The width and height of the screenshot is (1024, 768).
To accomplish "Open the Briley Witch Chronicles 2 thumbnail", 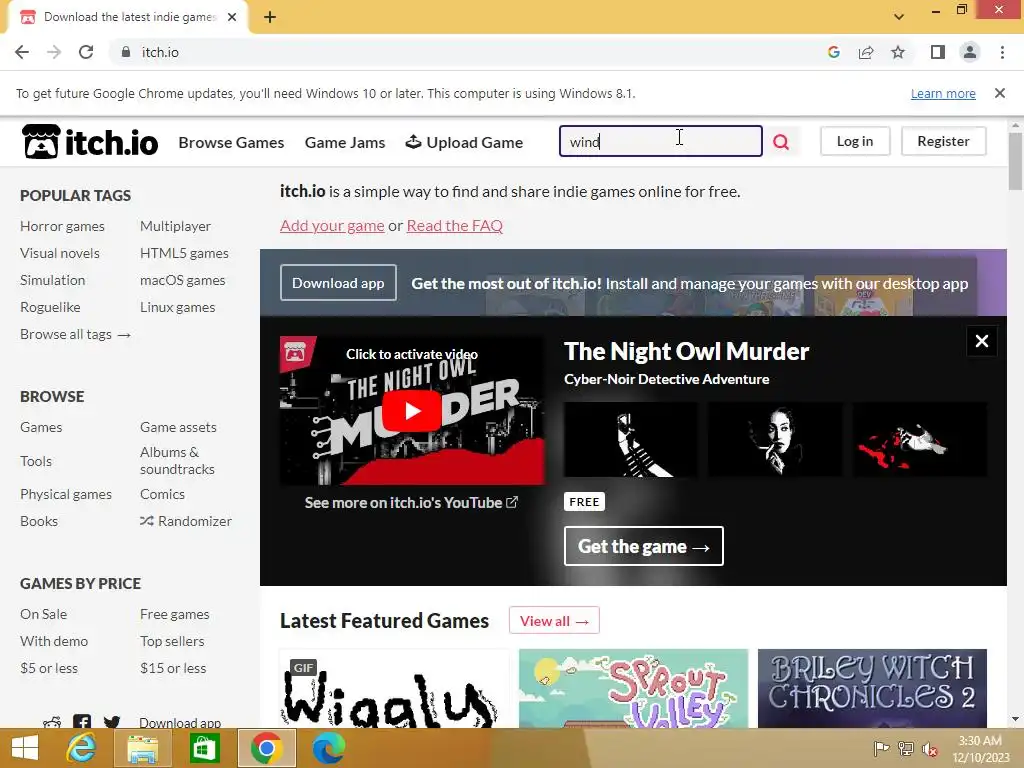I will point(872,688).
